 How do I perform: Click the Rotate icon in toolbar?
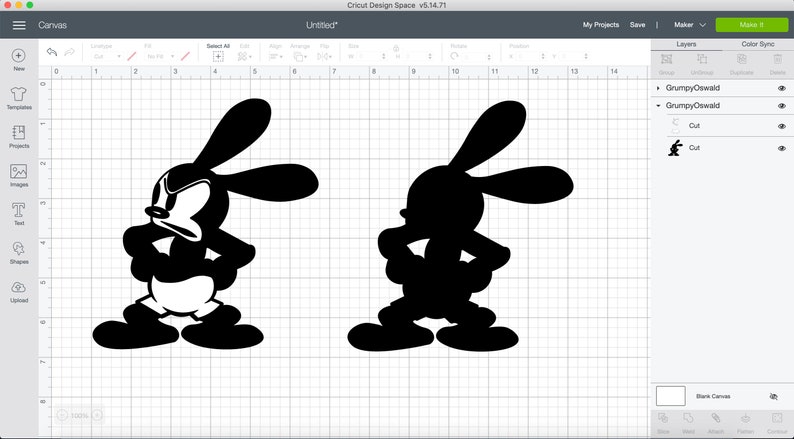(x=454, y=56)
